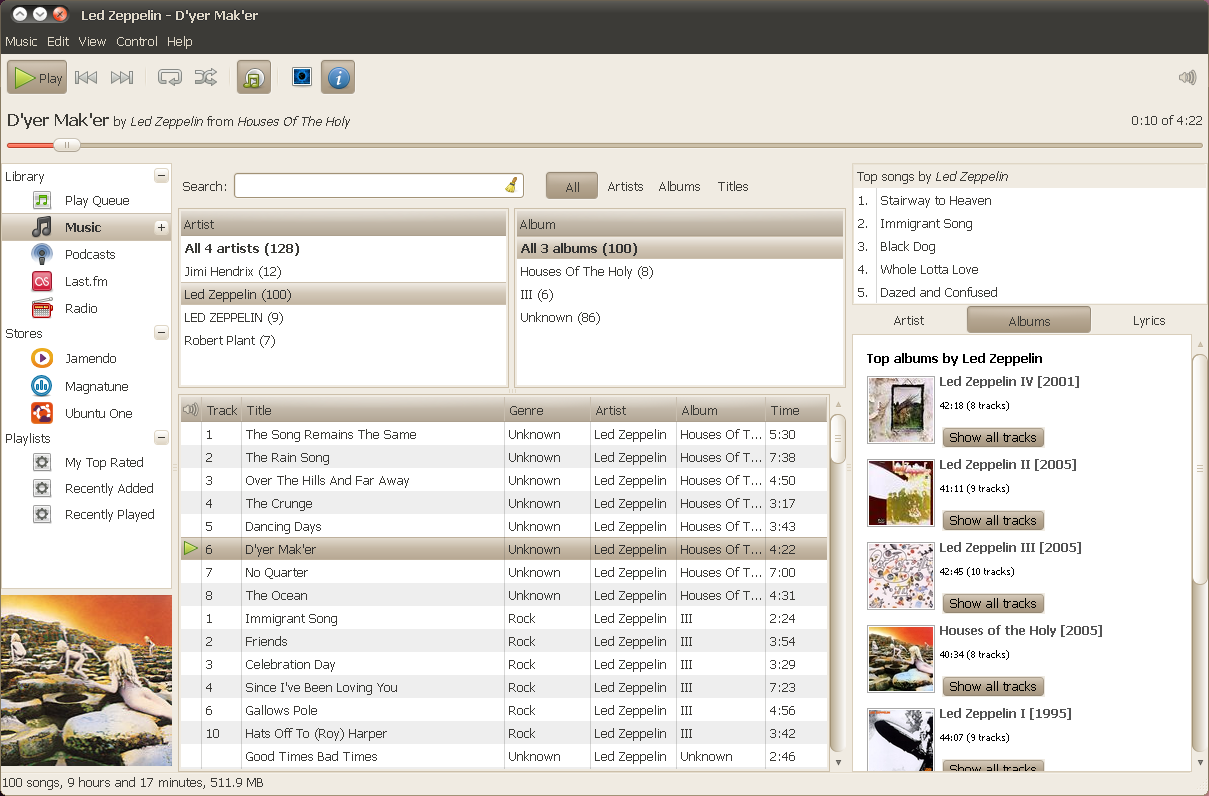1209x796 pixels.
Task: Skip to next track button
Action: pos(122,77)
